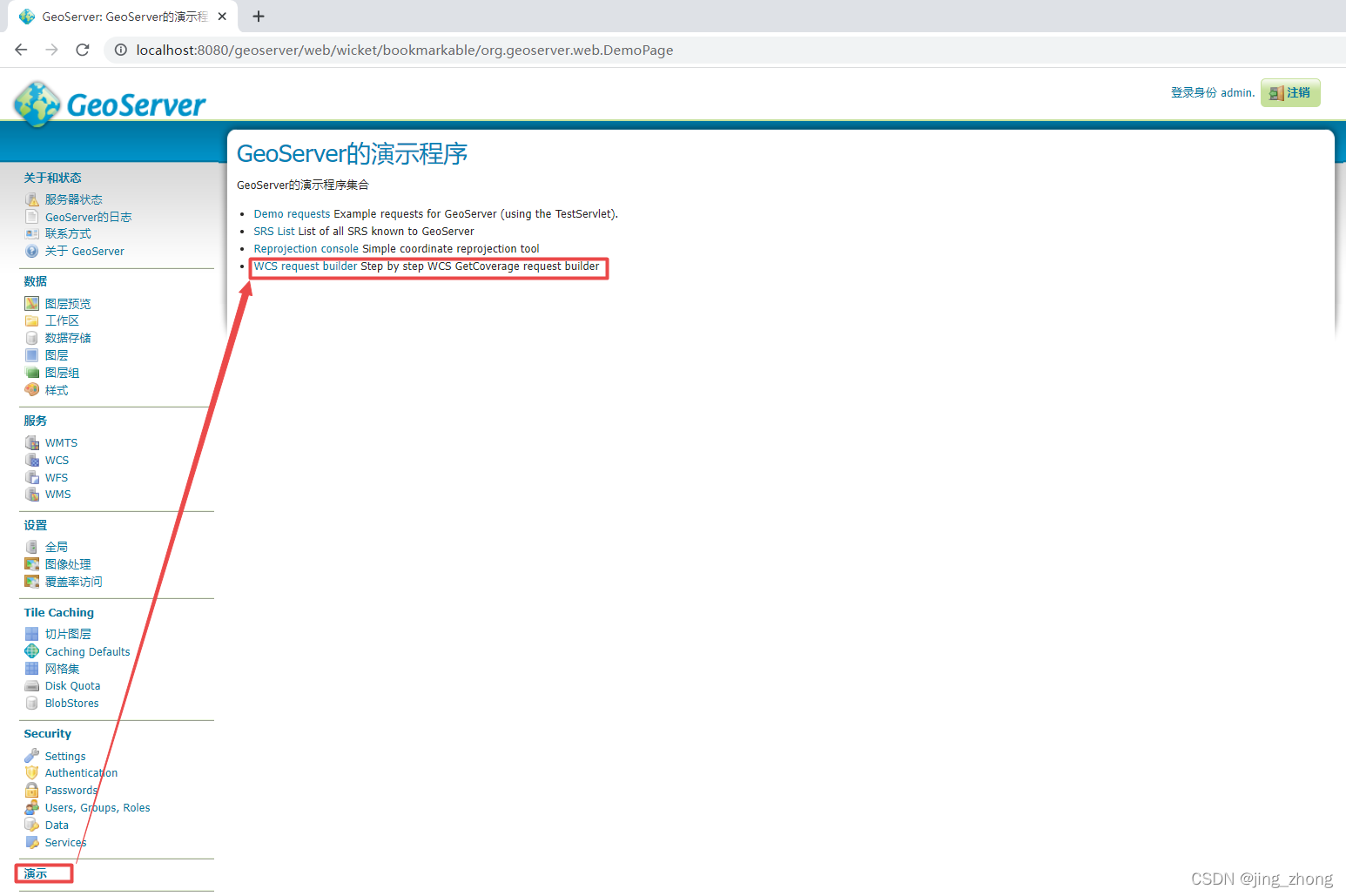This screenshot has width=1346, height=896.
Task: Click the GeoServer logo
Action: 110,104
